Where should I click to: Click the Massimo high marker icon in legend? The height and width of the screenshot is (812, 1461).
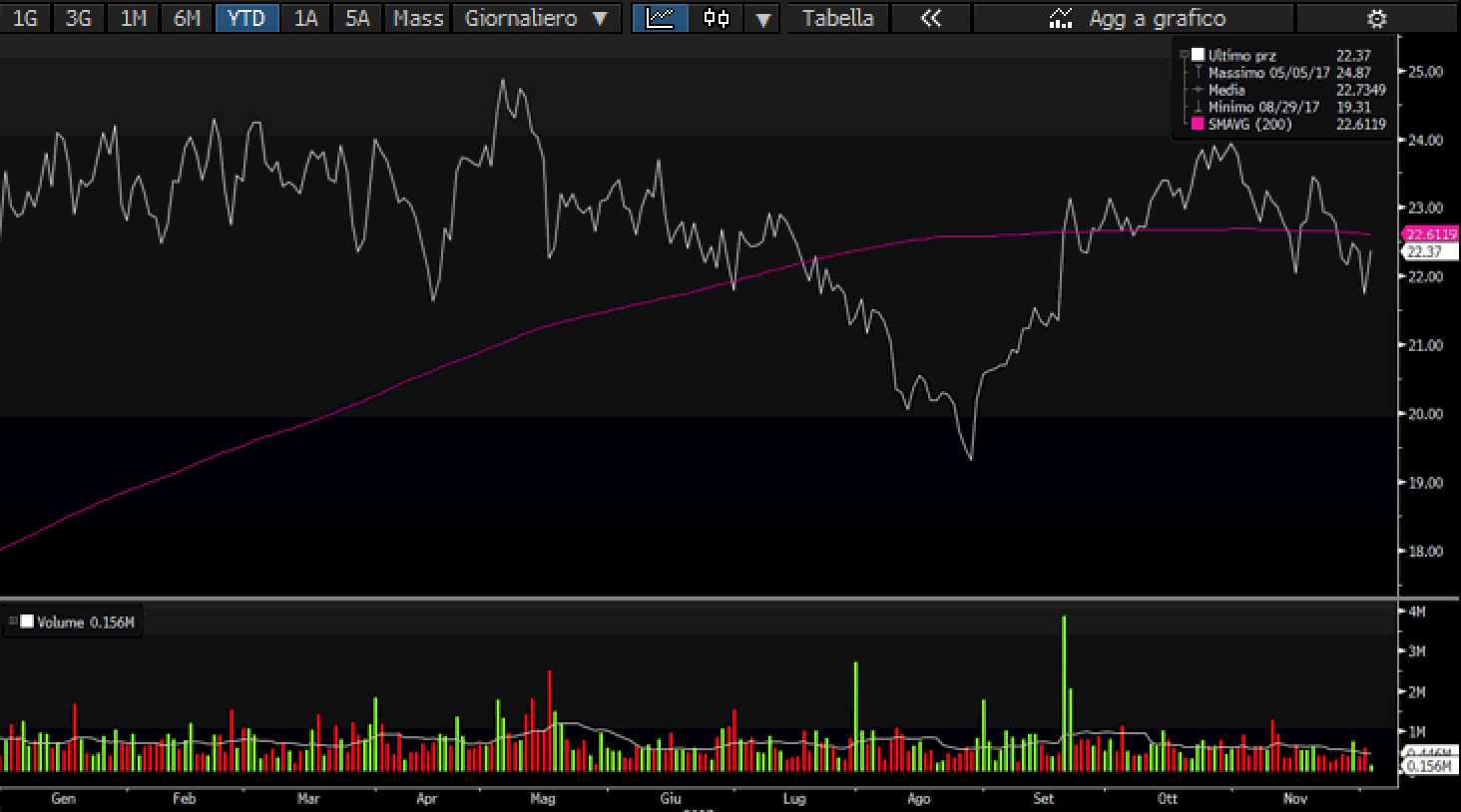click(x=1198, y=73)
